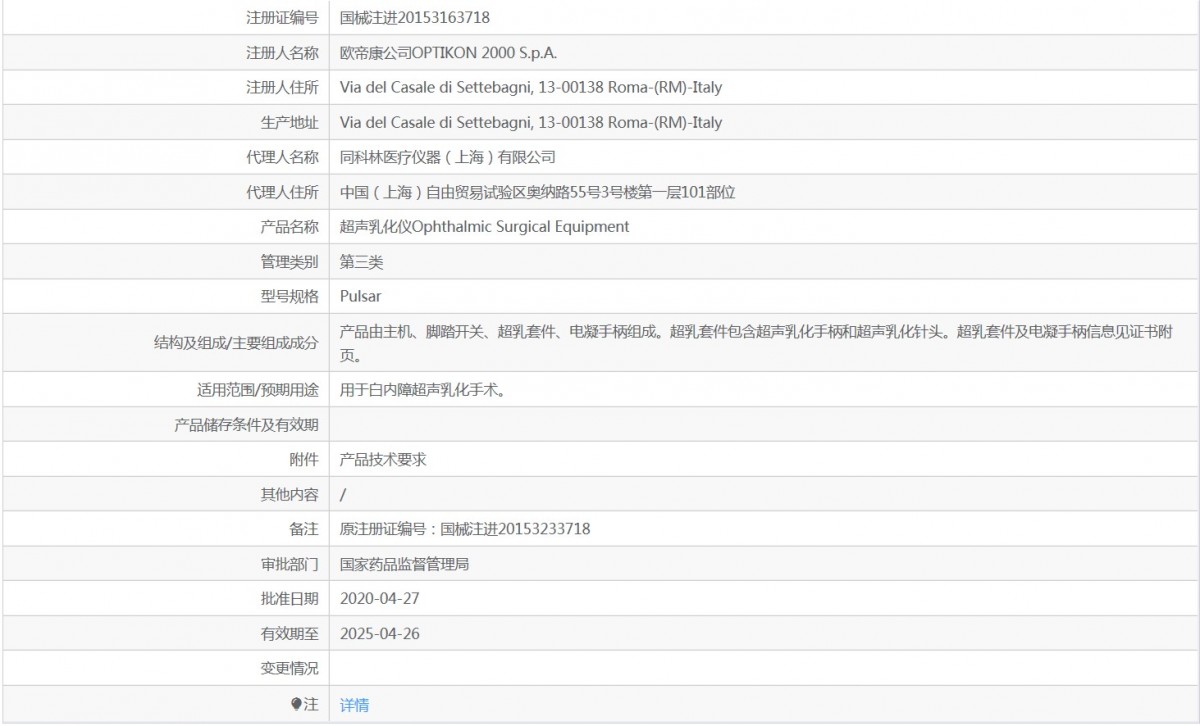1200x726 pixels.
Task: Select the department 国家药品监督管理局
Action: [404, 564]
